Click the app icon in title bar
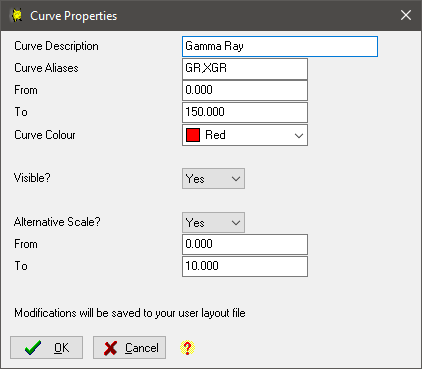Viewport: 422px width, 369px height. coord(17,15)
